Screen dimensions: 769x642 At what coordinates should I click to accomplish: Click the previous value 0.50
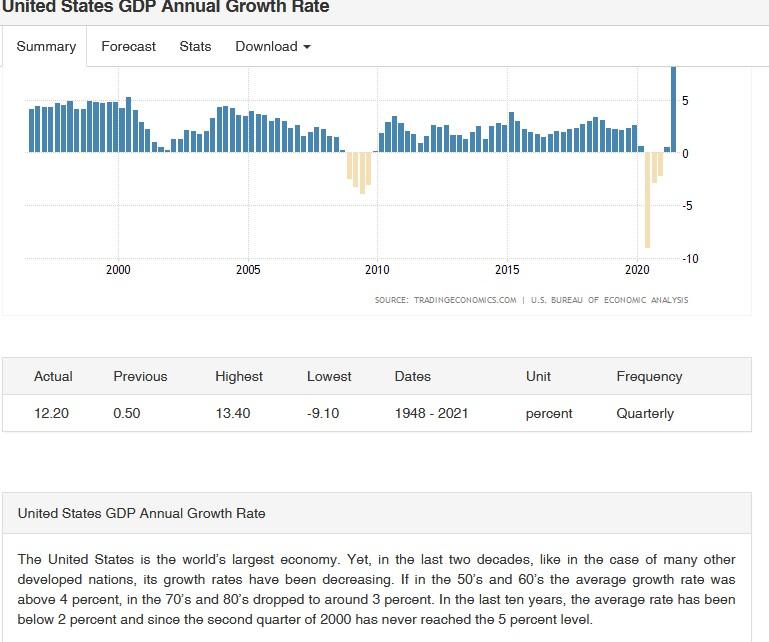click(x=127, y=413)
